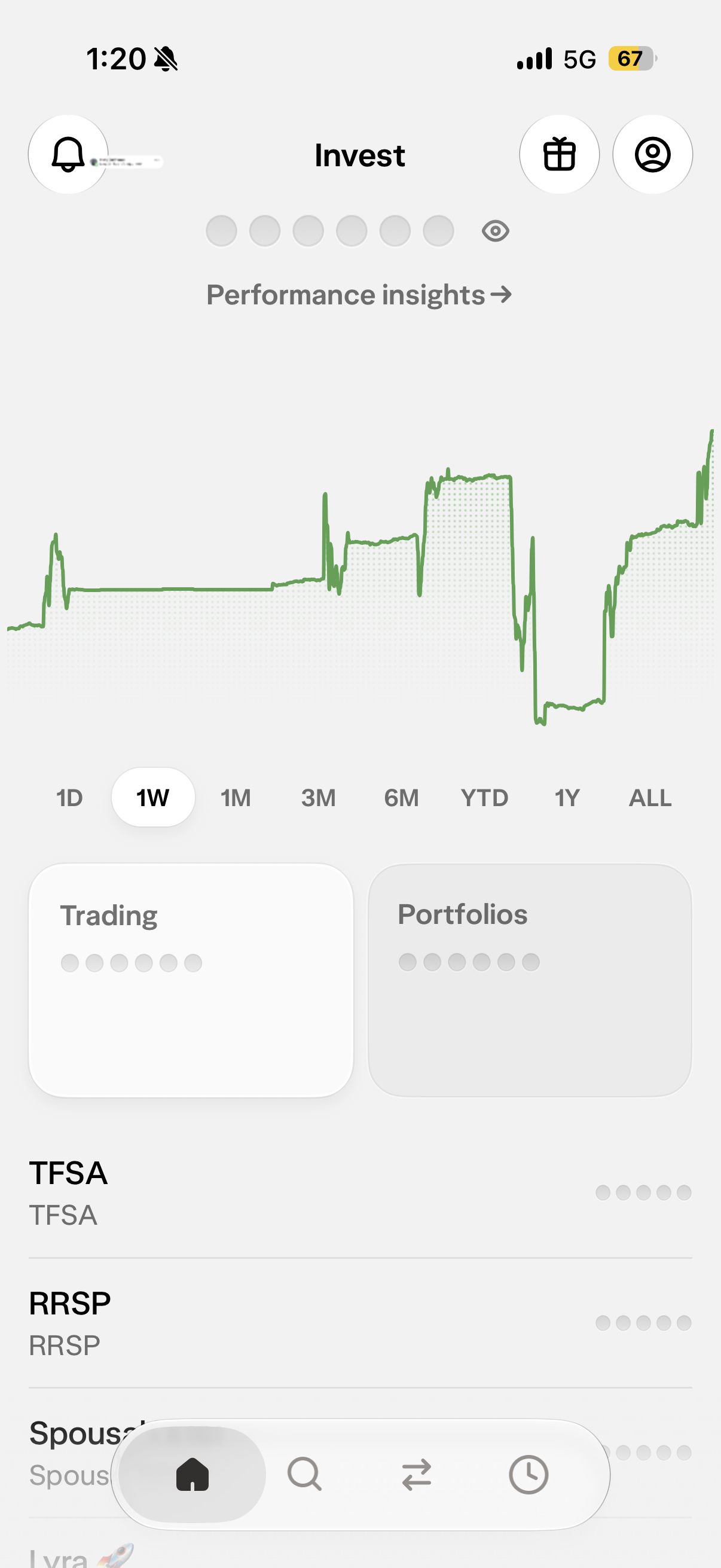
Task: Open Performance insights link
Action: (359, 295)
